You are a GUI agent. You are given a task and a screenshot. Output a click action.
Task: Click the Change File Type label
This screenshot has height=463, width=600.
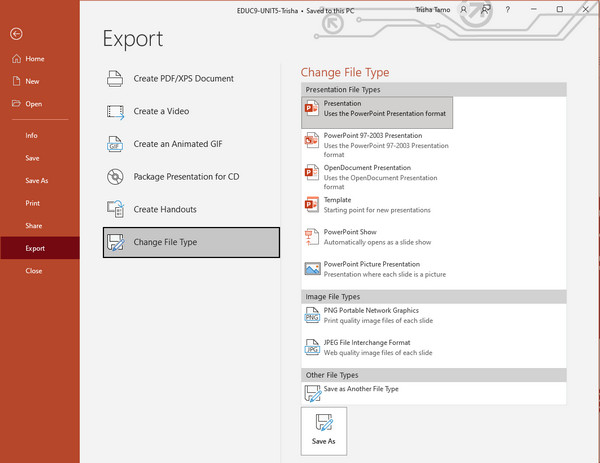tap(165, 242)
